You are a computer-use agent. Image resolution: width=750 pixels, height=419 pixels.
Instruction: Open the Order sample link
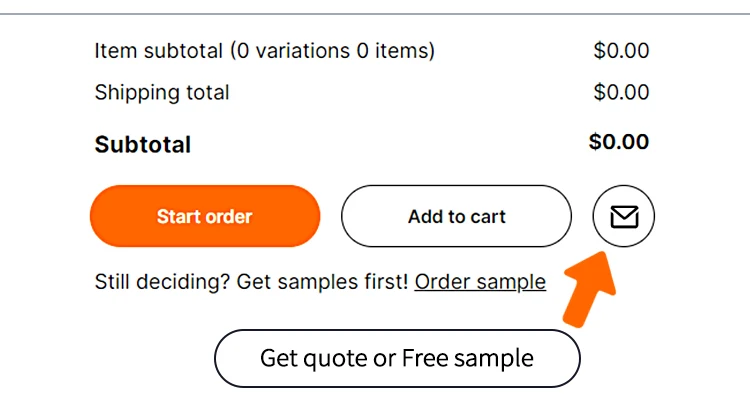480,282
